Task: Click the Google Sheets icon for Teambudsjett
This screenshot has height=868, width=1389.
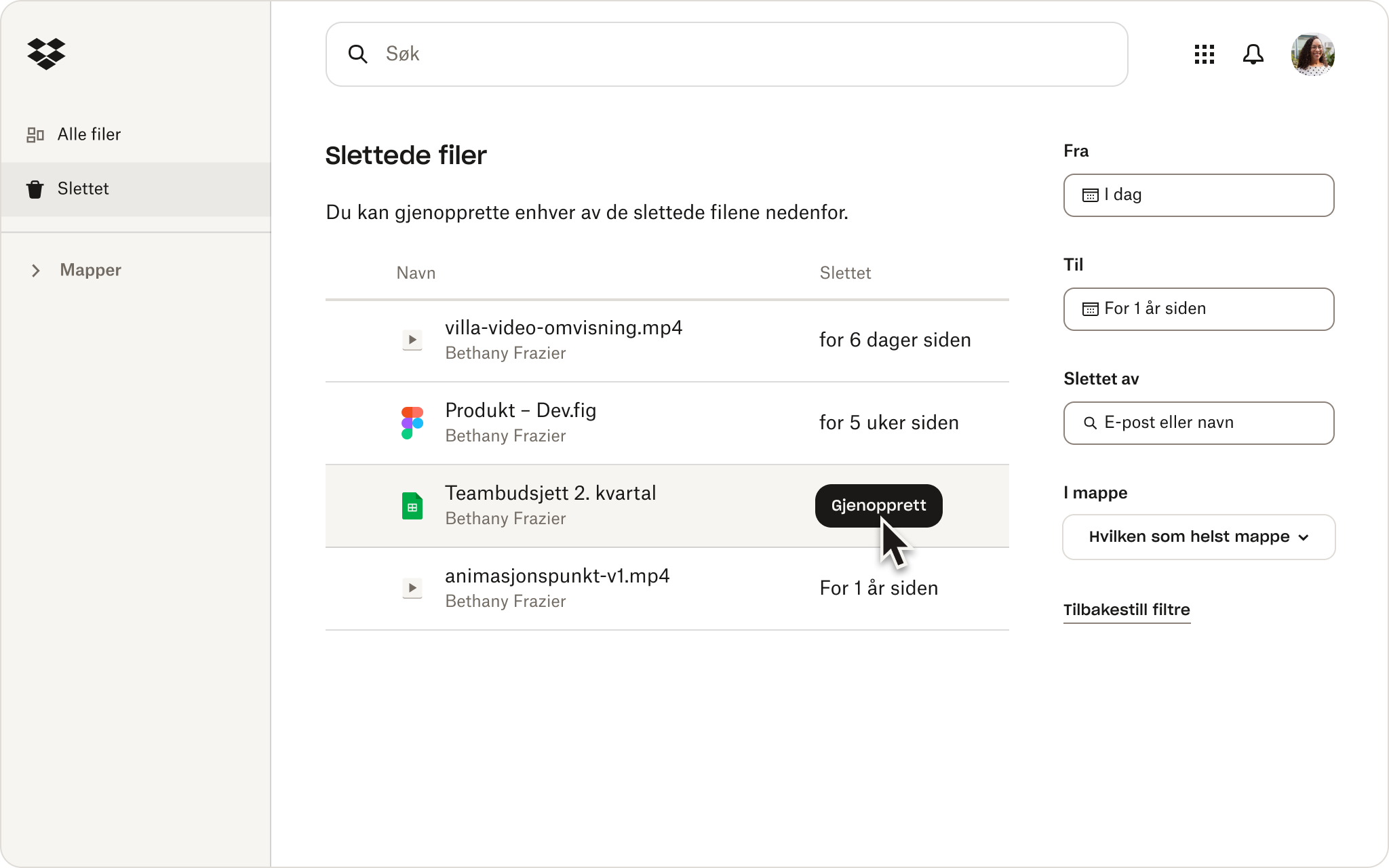Action: [412, 506]
